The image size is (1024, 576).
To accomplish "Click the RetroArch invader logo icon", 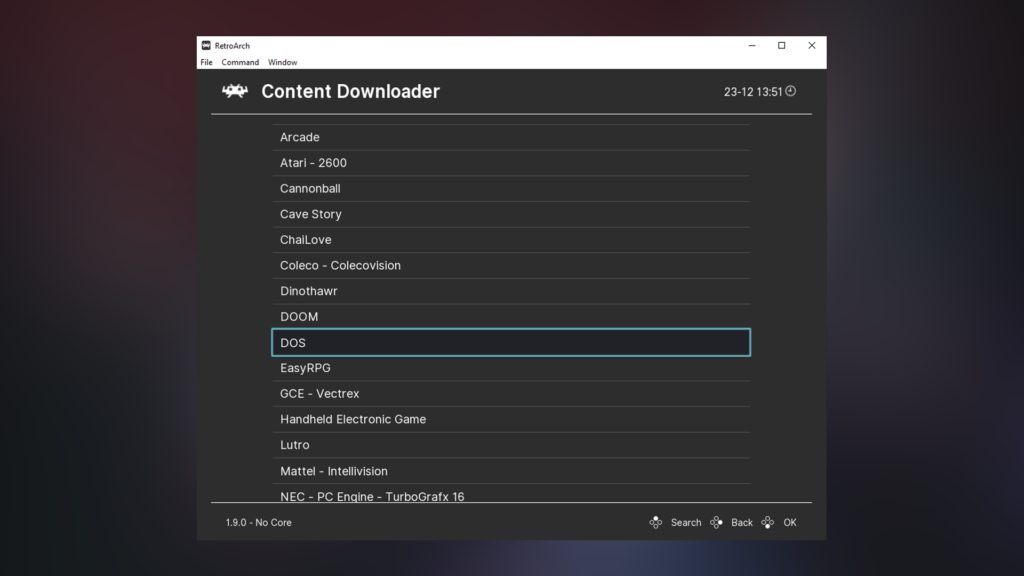I will click(x=234, y=91).
